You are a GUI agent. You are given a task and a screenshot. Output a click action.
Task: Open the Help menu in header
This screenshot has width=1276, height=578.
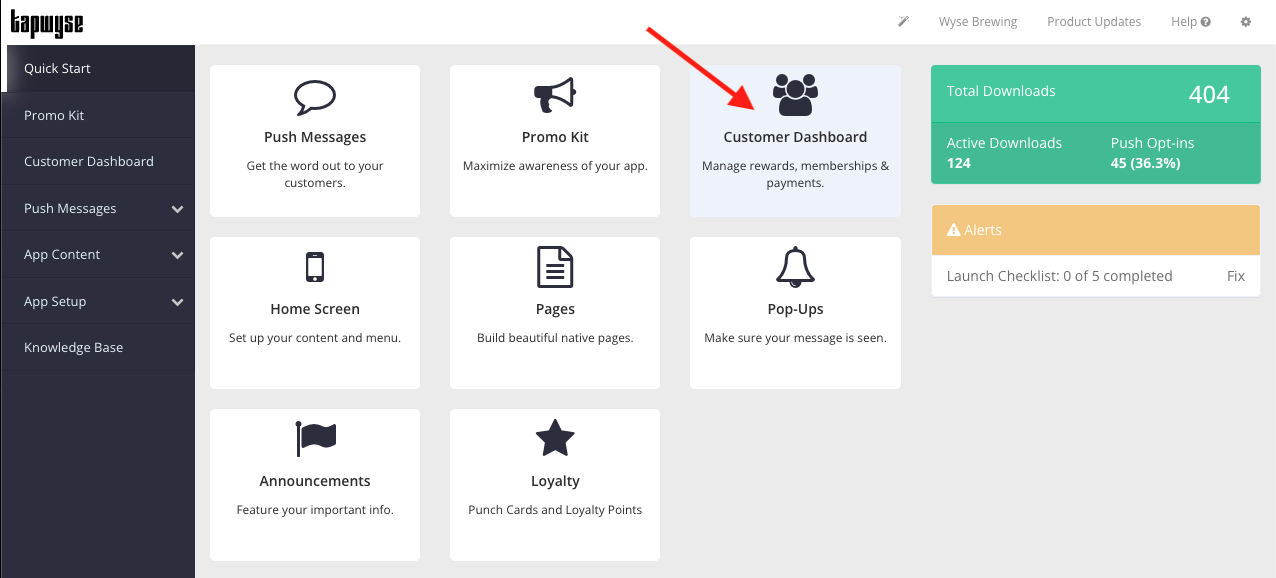[x=1190, y=22]
